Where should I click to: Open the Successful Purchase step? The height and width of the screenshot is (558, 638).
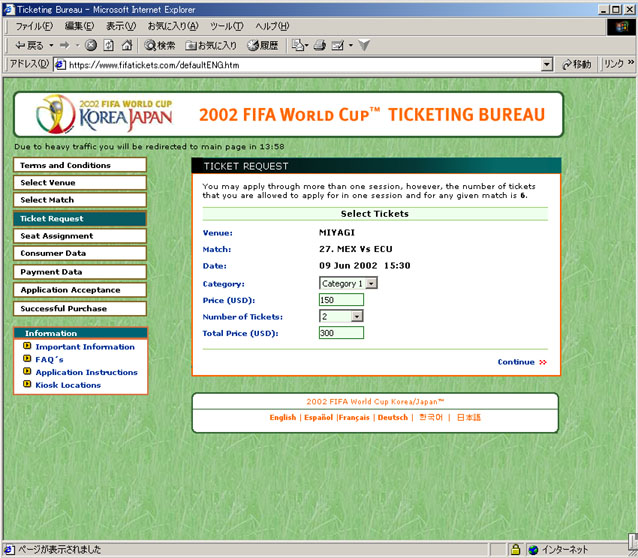[x=80, y=309]
